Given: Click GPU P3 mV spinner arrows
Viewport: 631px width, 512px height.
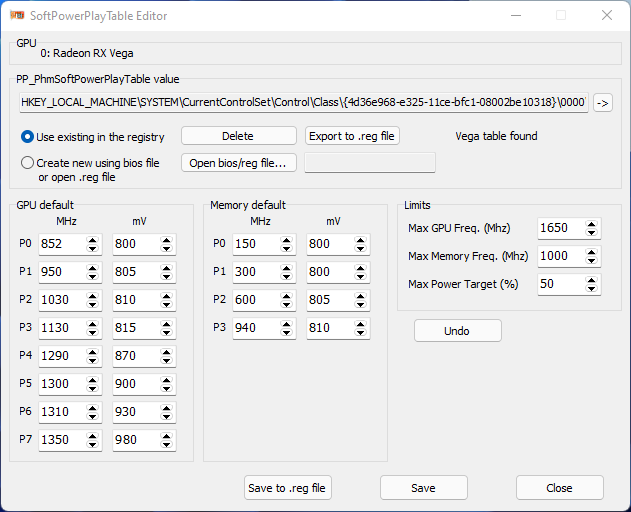Looking at the screenshot, I should [167, 328].
